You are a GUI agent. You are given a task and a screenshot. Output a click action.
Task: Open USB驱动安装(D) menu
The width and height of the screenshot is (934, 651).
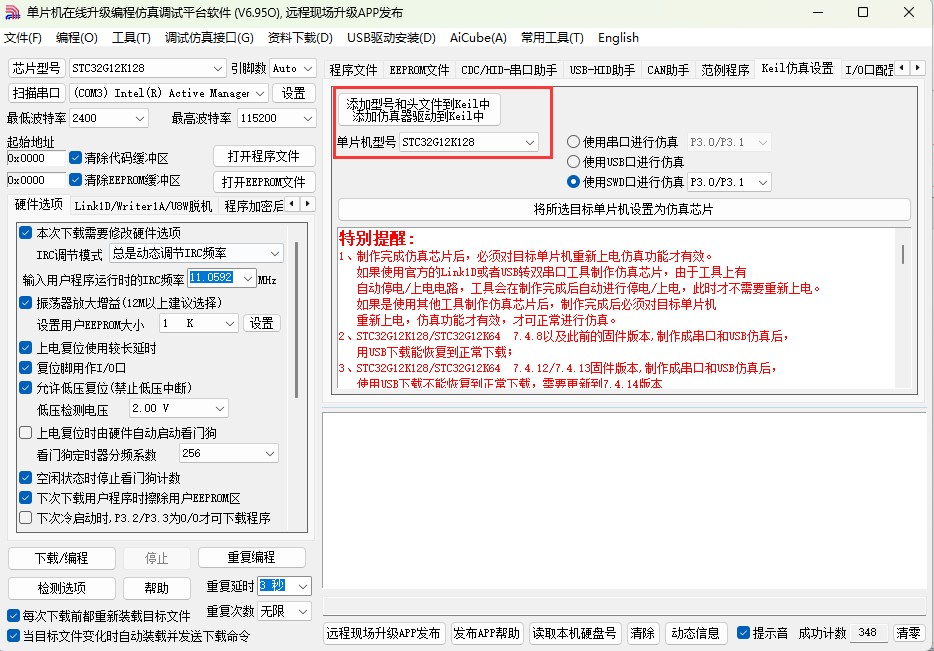coord(391,38)
